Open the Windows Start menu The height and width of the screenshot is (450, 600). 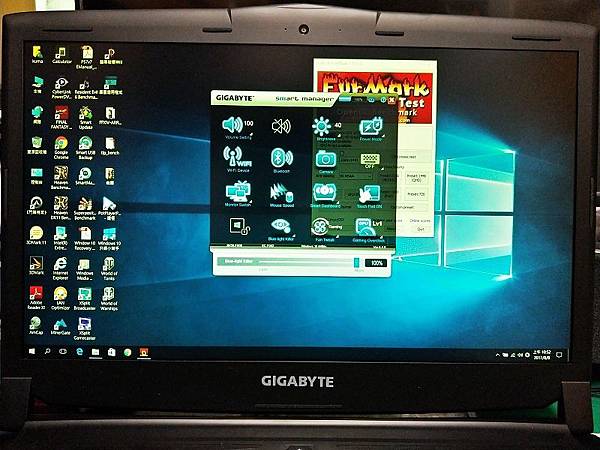[x=32, y=351]
